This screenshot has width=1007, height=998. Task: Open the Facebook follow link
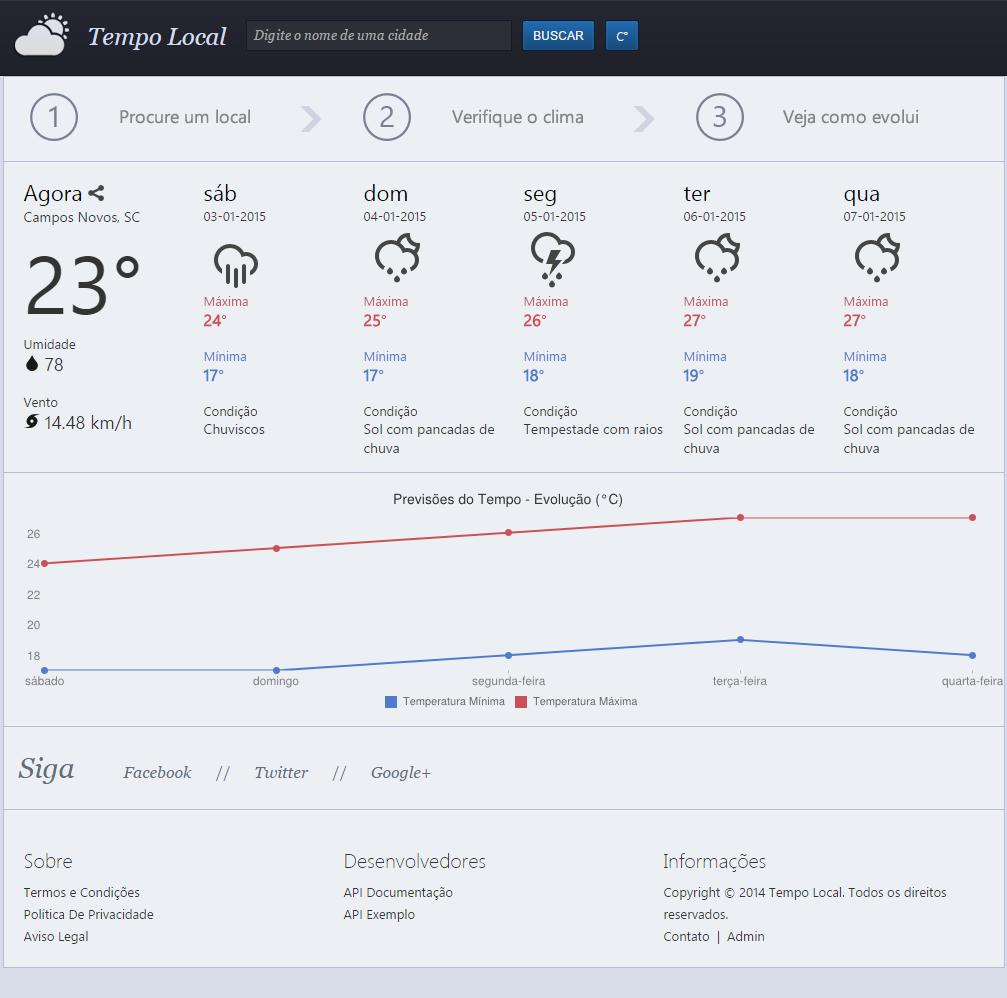157,773
